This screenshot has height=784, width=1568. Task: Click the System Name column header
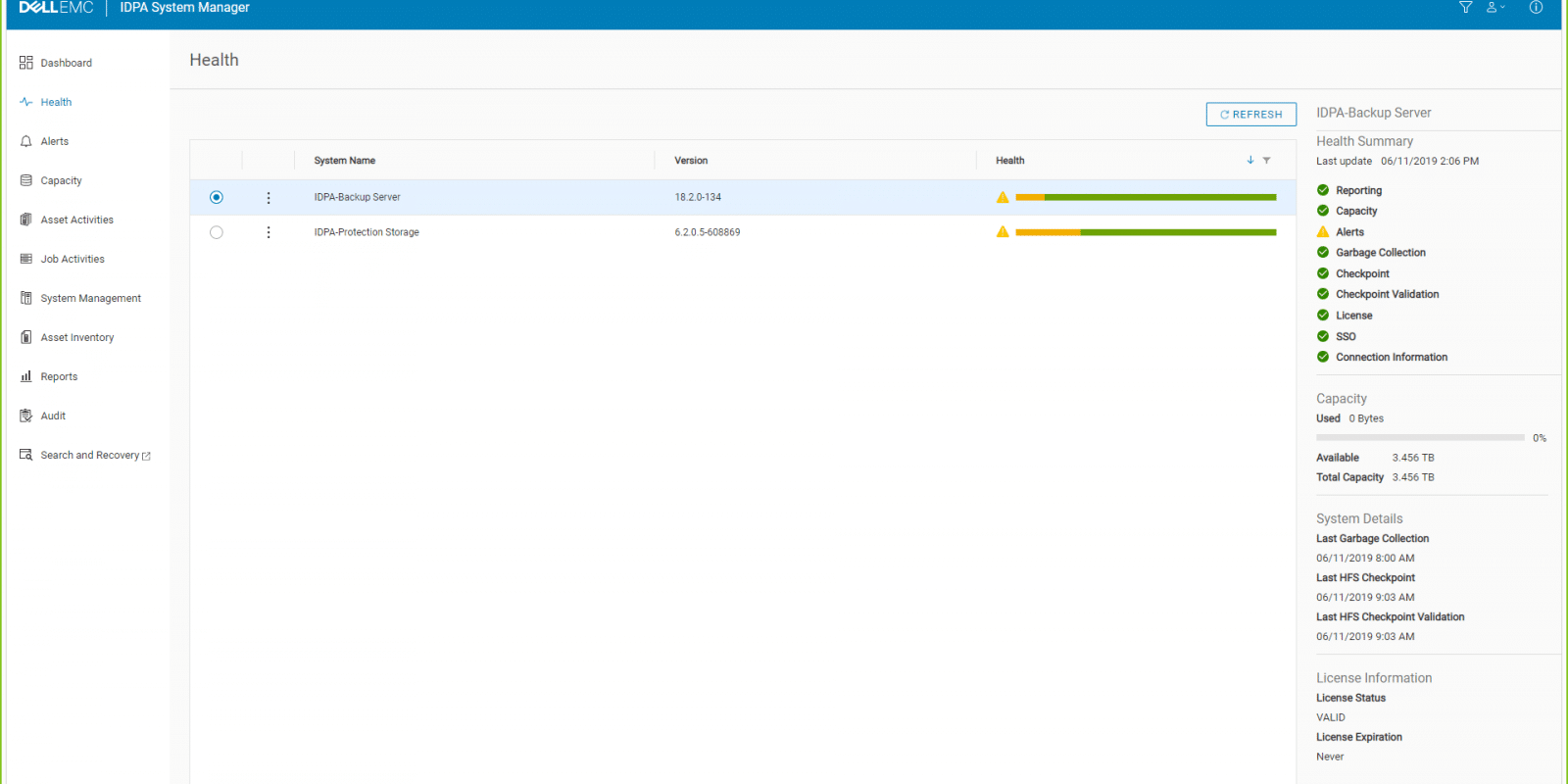point(344,161)
